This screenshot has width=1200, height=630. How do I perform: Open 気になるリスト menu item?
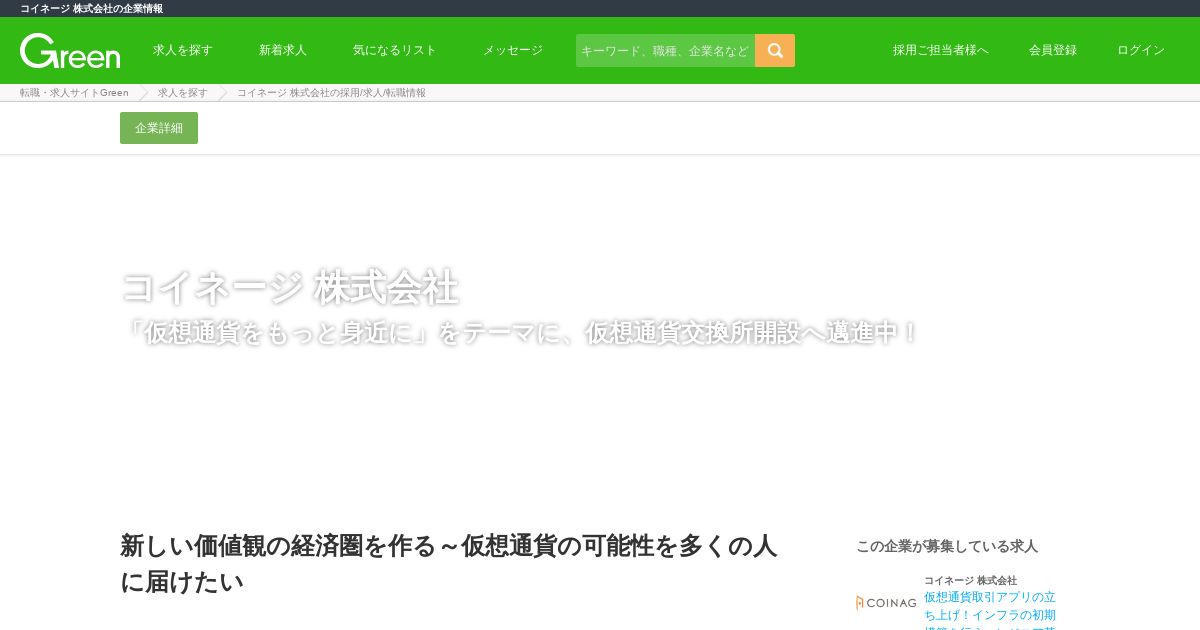[x=395, y=50]
